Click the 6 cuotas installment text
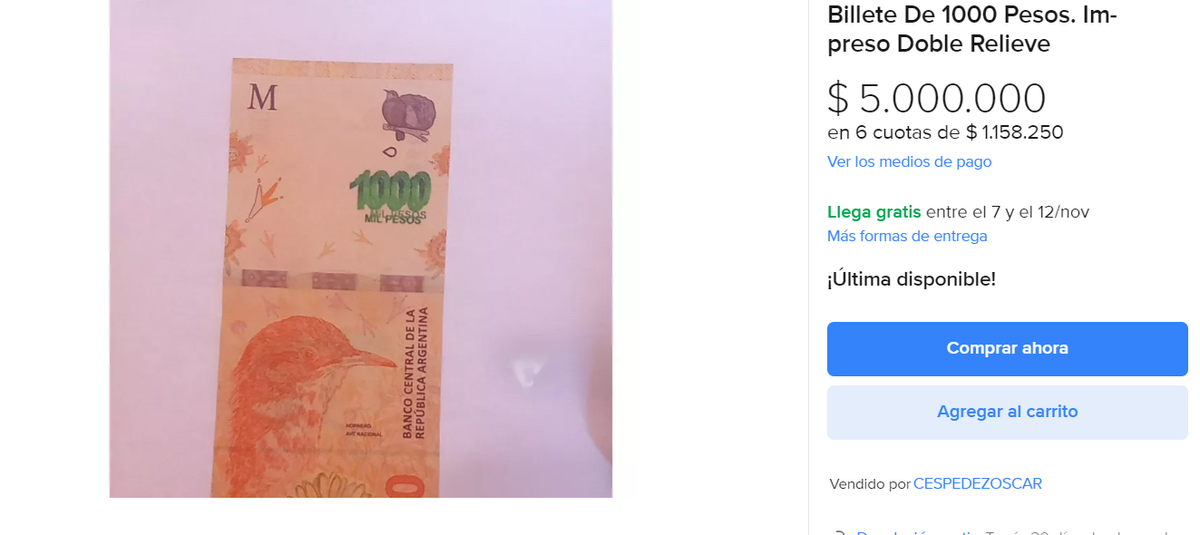The width and height of the screenshot is (1200, 535). click(945, 132)
